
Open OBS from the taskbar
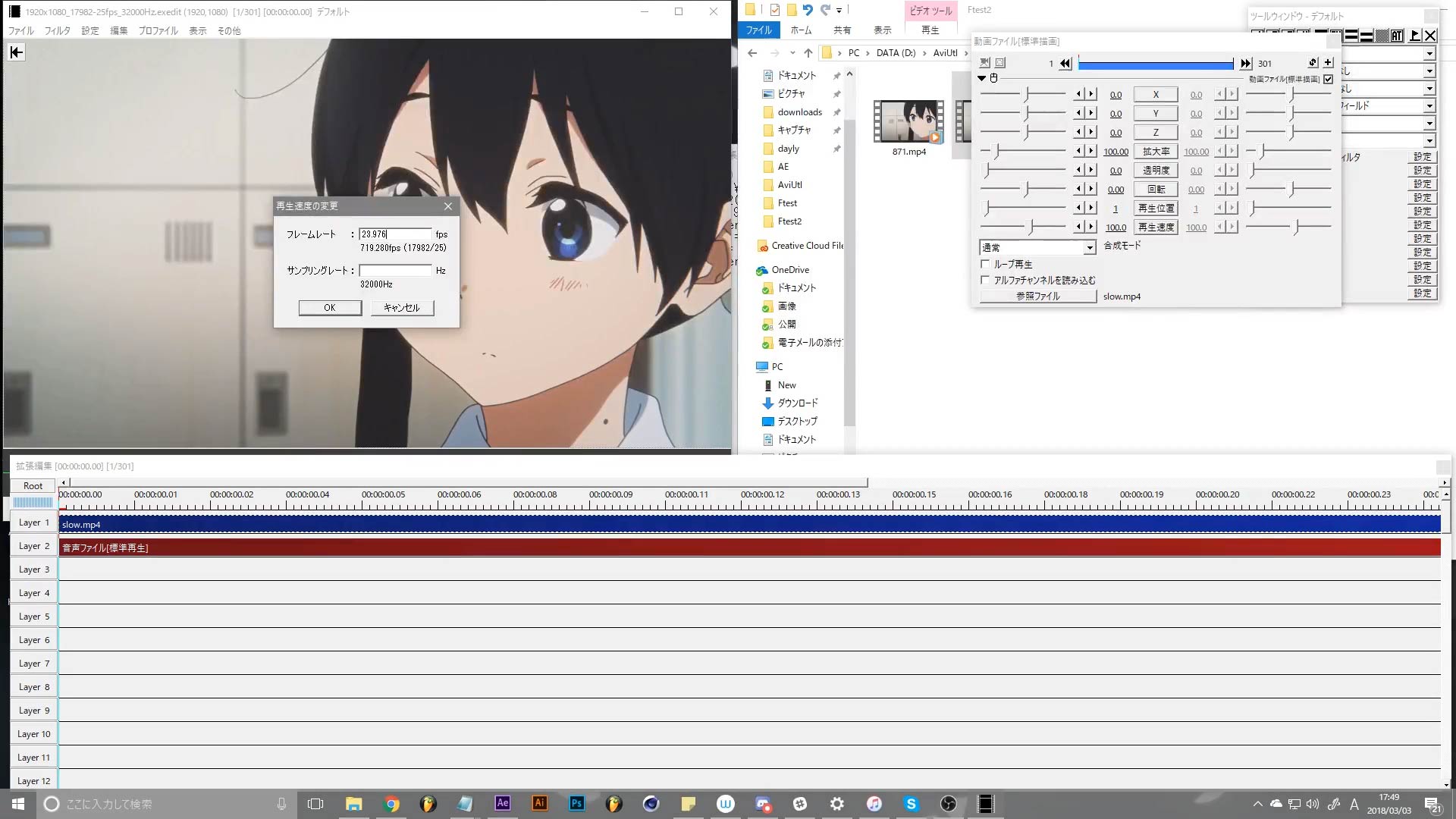[x=948, y=804]
